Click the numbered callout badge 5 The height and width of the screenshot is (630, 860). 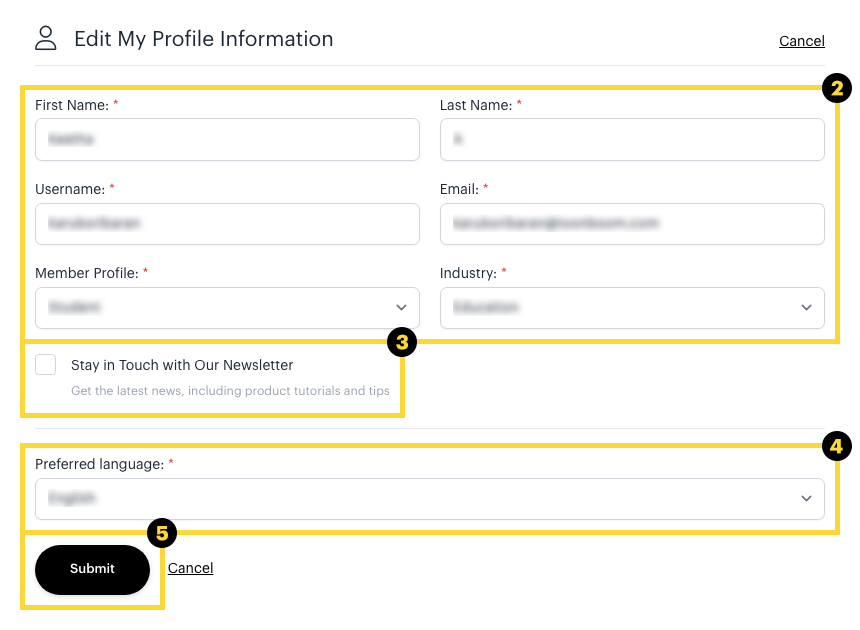[162, 533]
